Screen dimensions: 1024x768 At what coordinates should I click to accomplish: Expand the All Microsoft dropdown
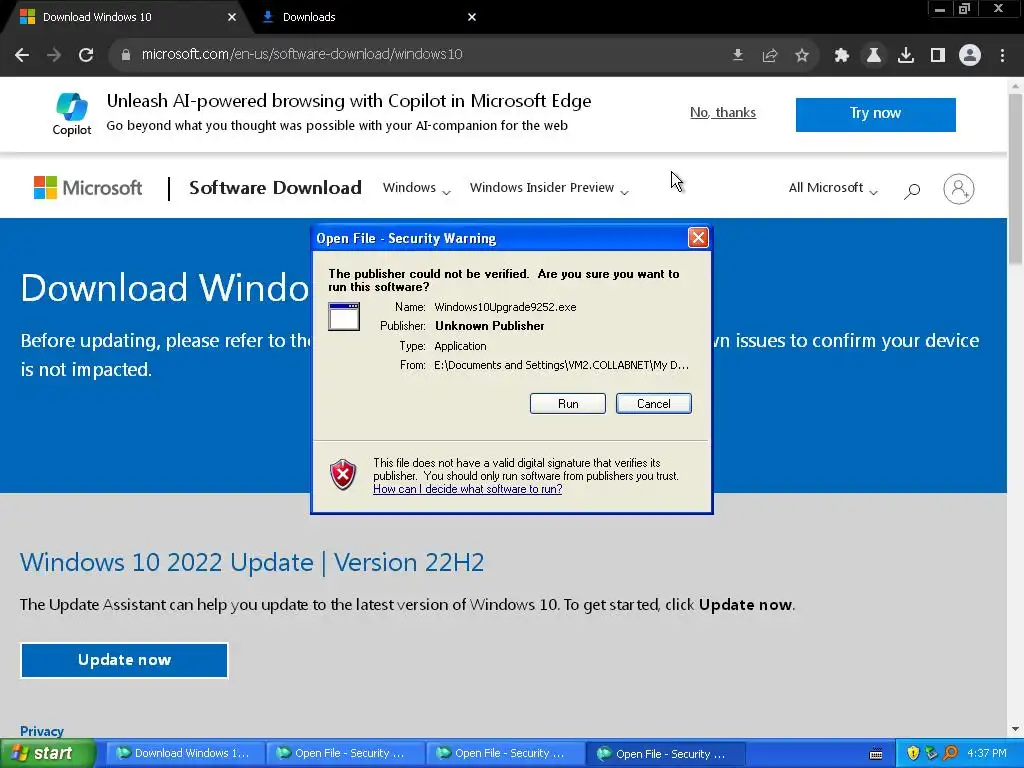[833, 188]
